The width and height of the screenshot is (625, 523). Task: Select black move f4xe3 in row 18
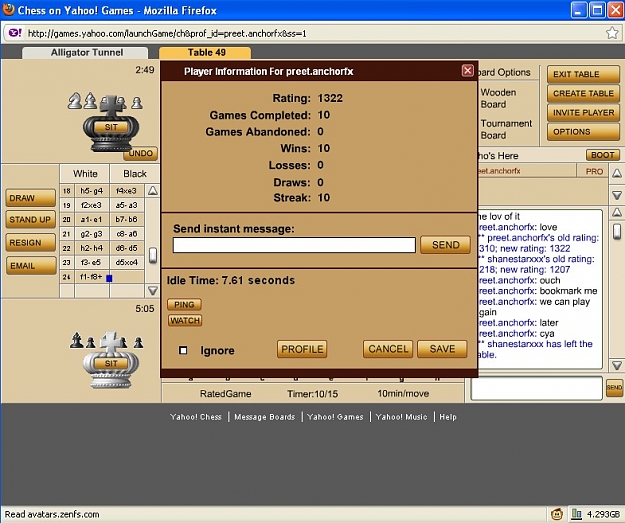[126, 191]
